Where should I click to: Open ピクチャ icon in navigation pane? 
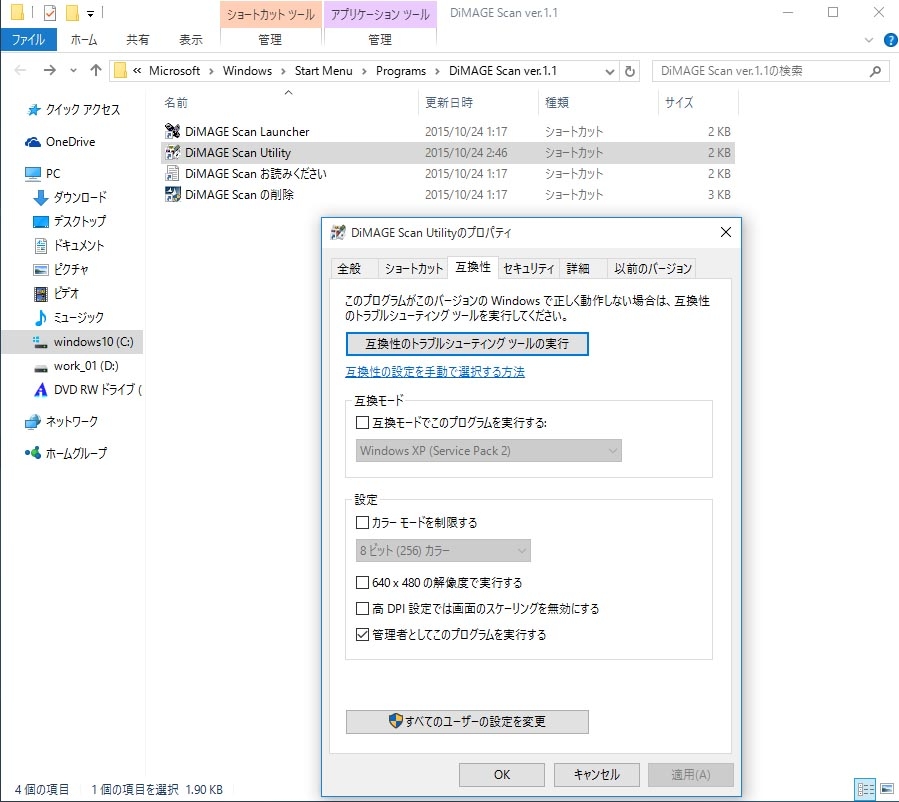pyautogui.click(x=40, y=269)
